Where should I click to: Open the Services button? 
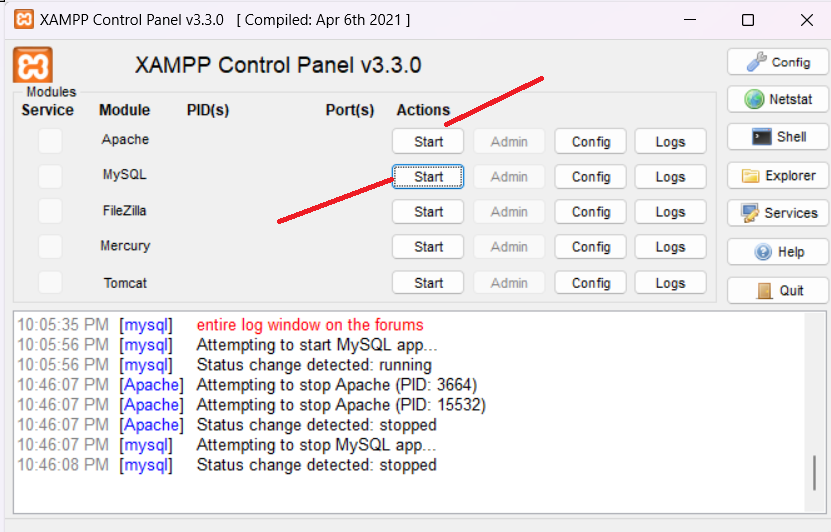click(x=777, y=213)
